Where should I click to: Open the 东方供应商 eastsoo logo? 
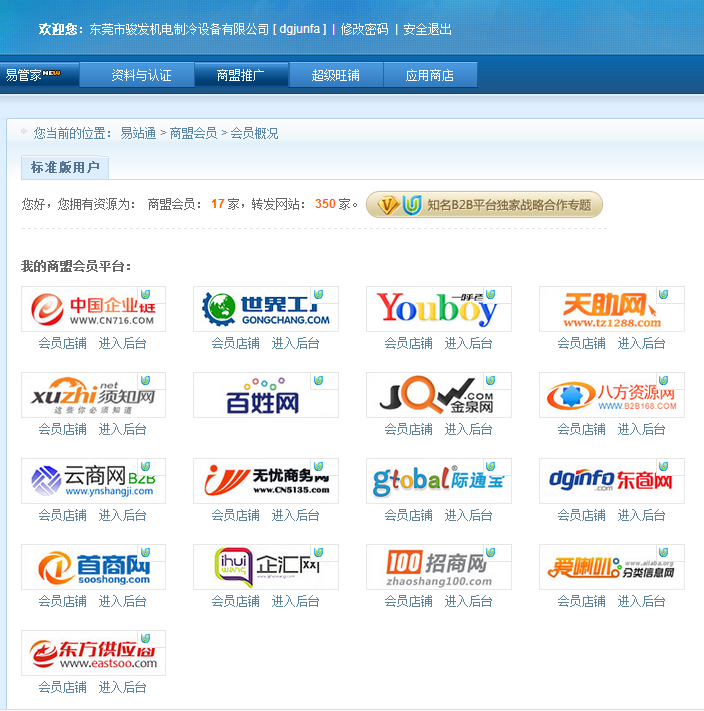(93, 653)
